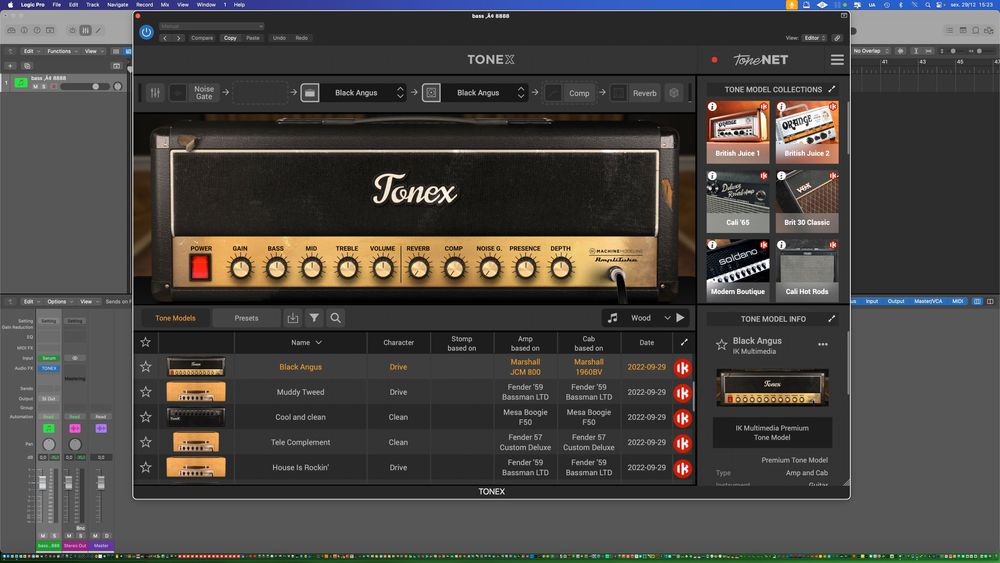Flip the red POWER switch on amp
Screen dimensions: 1000x563
click(201, 267)
